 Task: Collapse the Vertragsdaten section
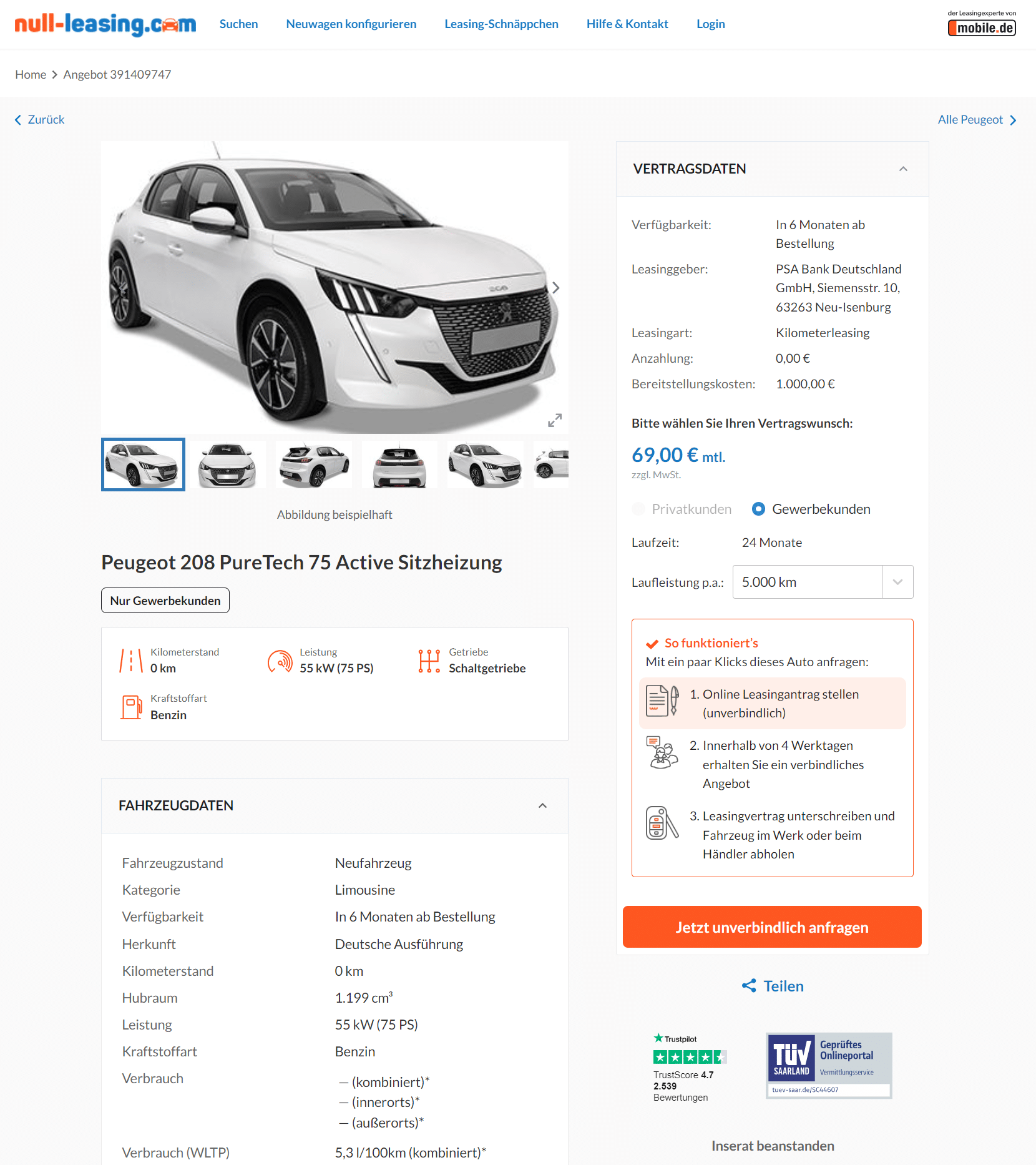(x=903, y=169)
